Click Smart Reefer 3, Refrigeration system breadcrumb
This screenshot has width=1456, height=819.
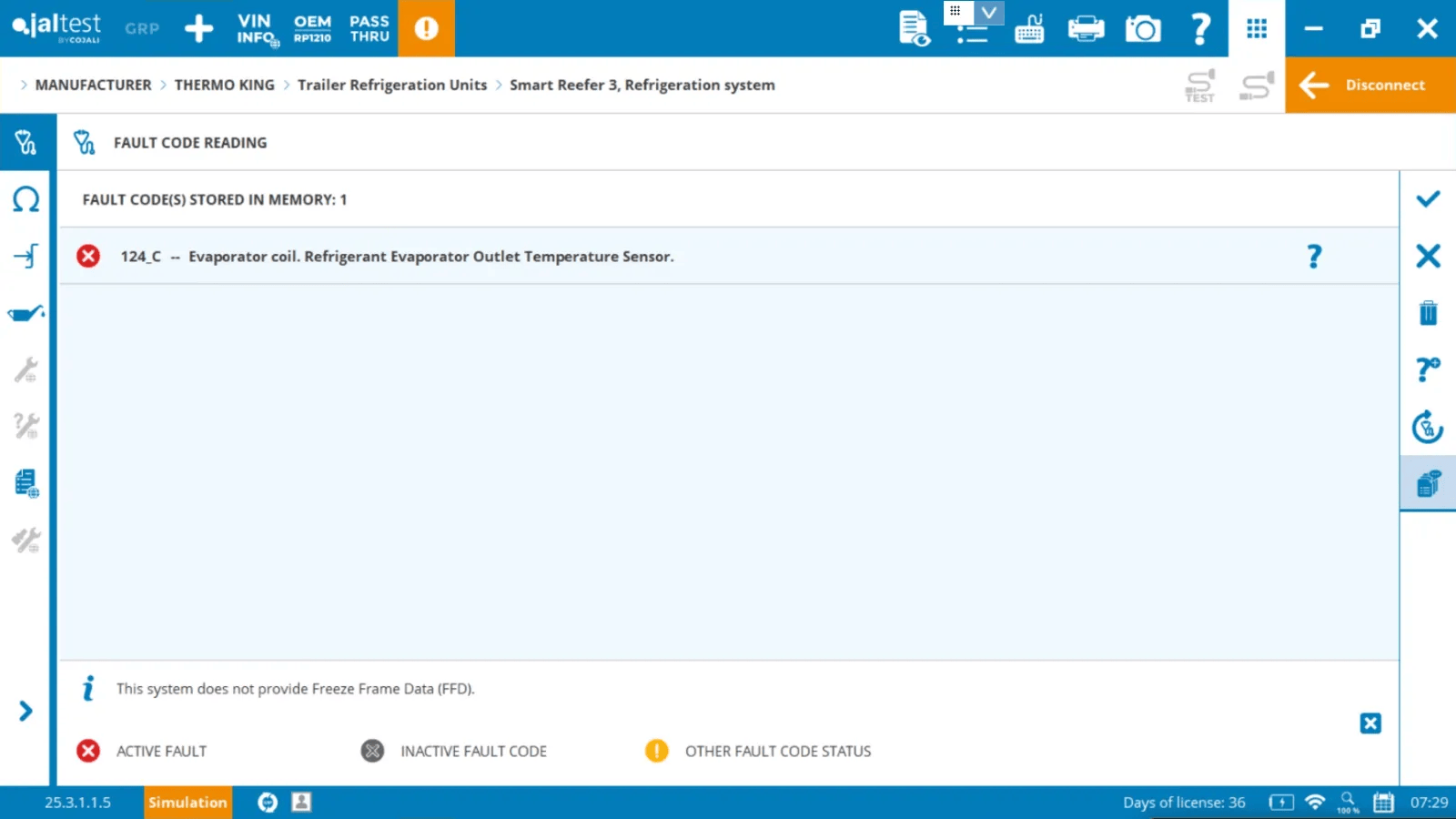(642, 85)
